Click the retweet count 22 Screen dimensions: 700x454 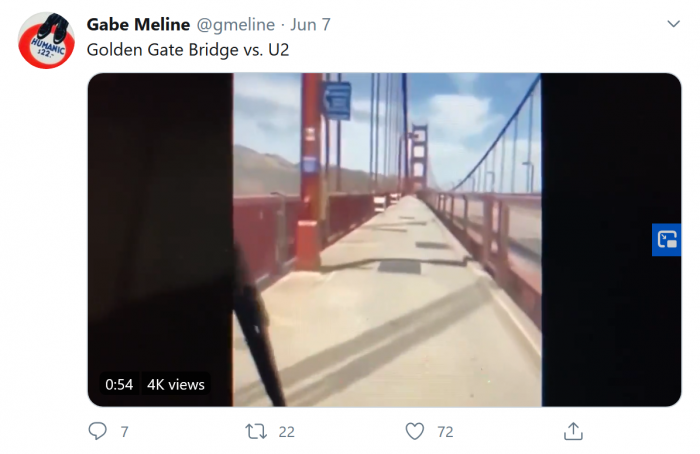(x=286, y=432)
